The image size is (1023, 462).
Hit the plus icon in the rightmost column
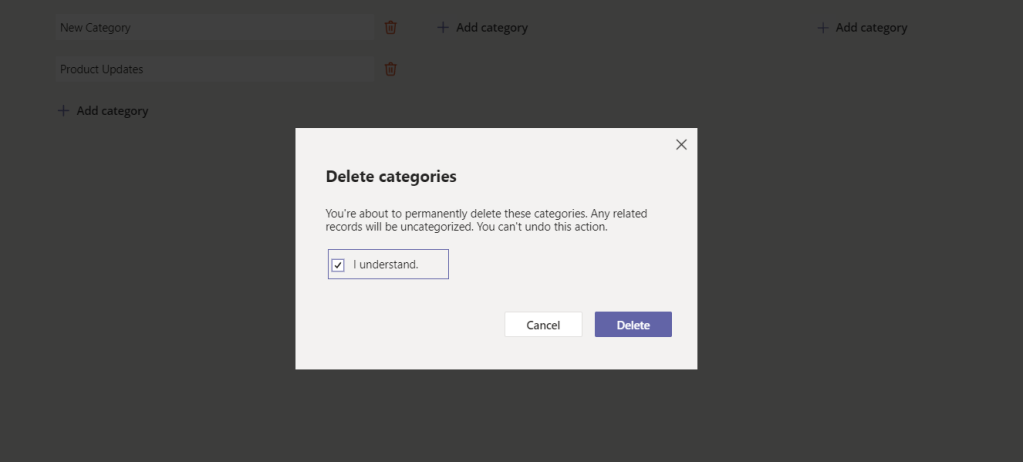click(x=823, y=28)
